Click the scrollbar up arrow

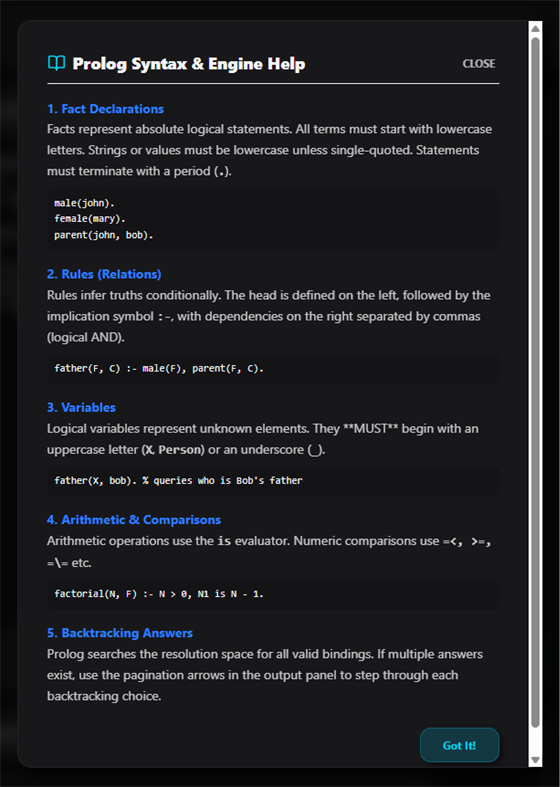(x=535, y=29)
